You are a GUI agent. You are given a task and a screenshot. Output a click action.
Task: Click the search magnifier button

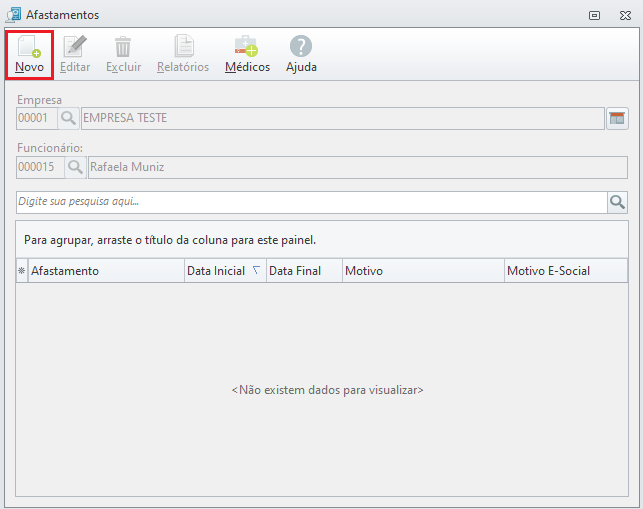[x=617, y=202]
